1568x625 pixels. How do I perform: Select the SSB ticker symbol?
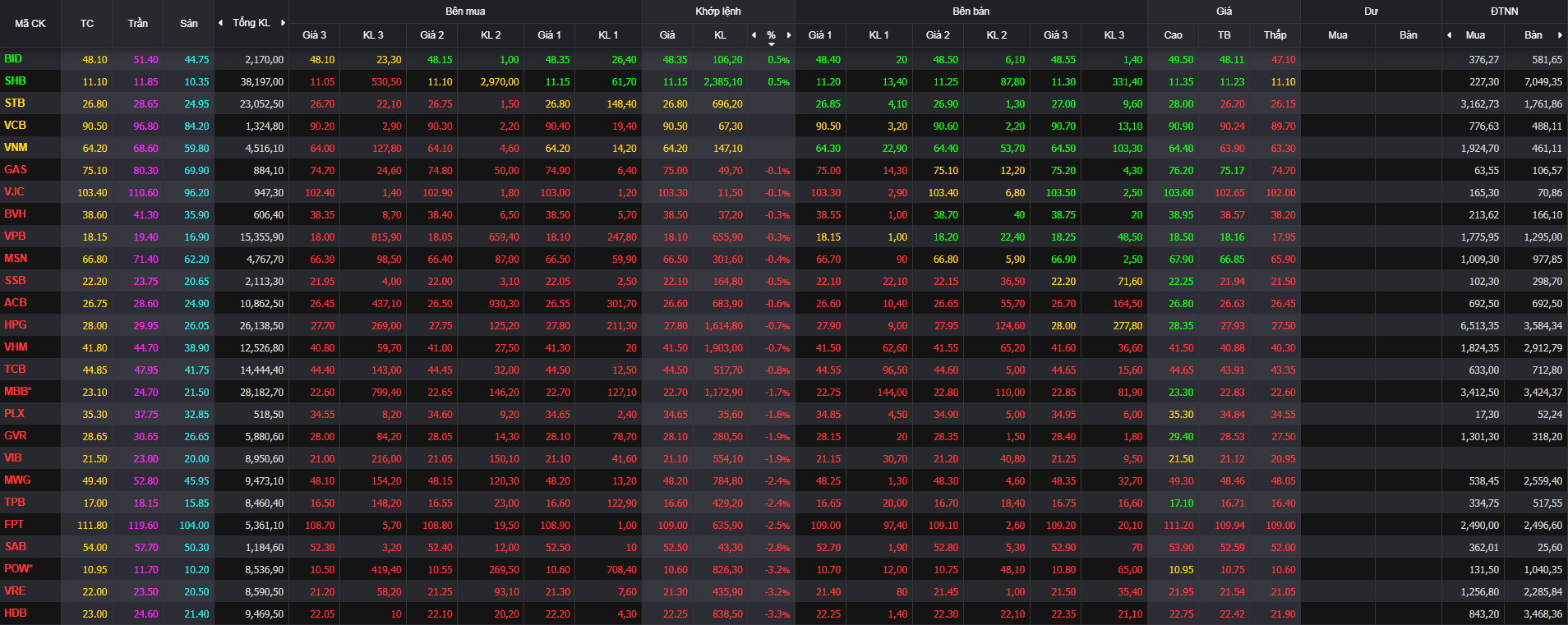tap(15, 281)
